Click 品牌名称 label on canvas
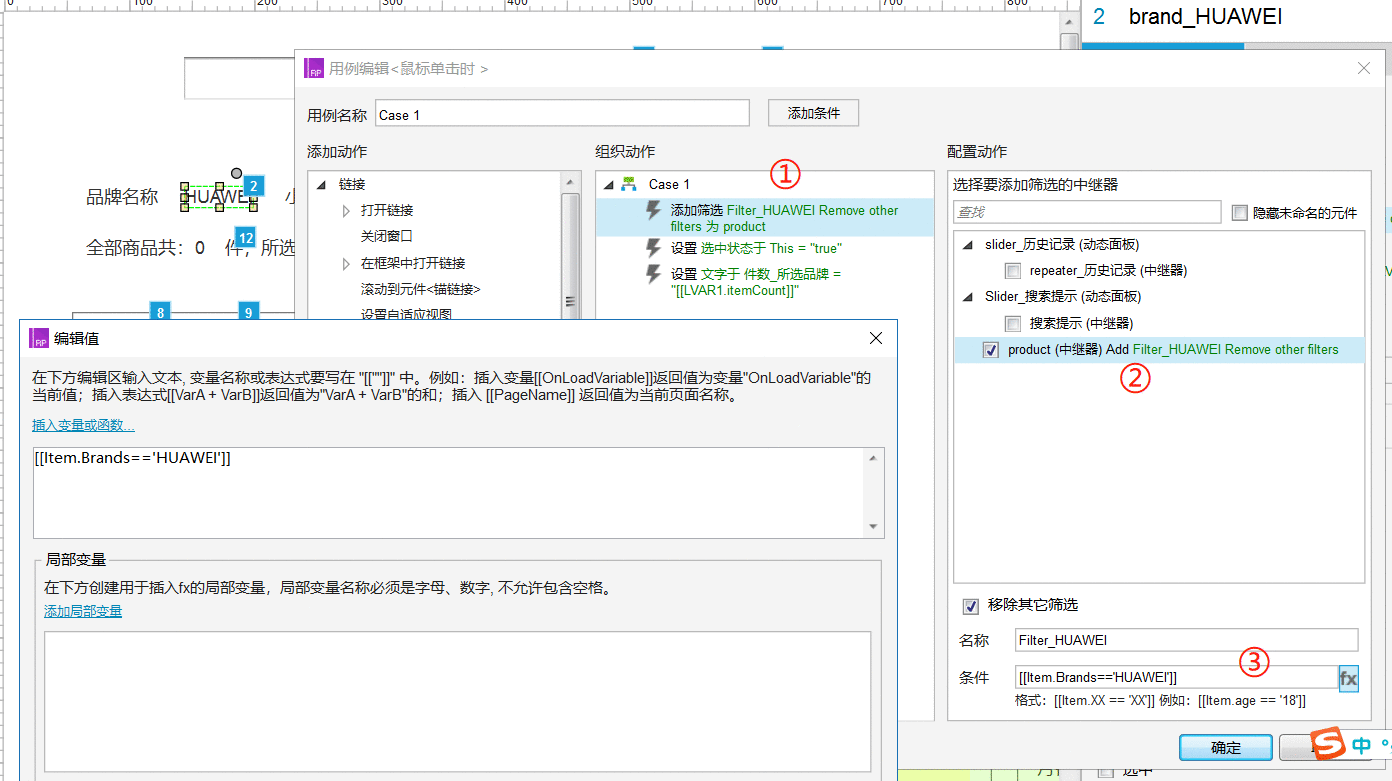This screenshot has width=1392, height=781. click(x=122, y=197)
